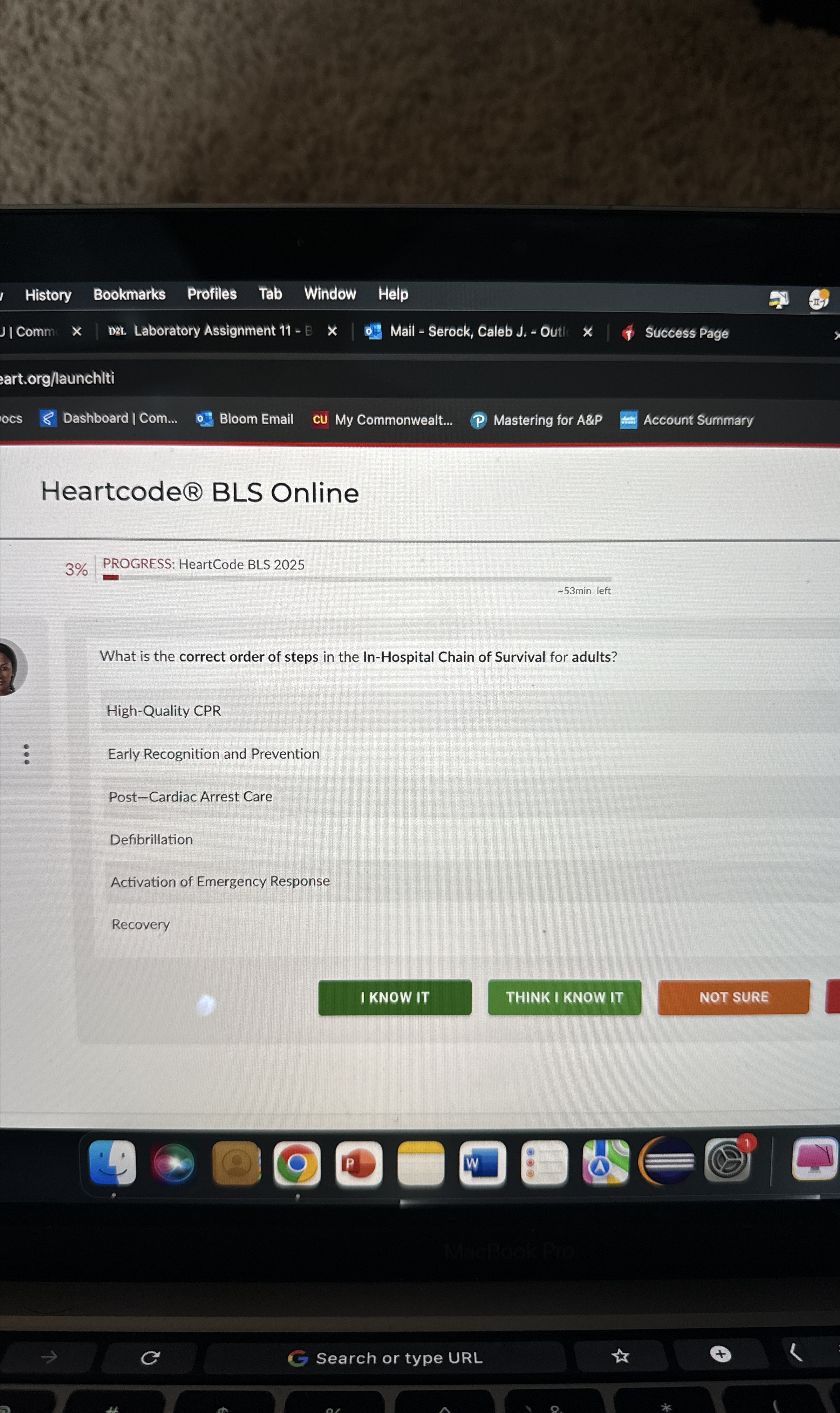This screenshot has width=840, height=1413.
Task: Open the Bookmarks menu
Action: [x=130, y=294]
